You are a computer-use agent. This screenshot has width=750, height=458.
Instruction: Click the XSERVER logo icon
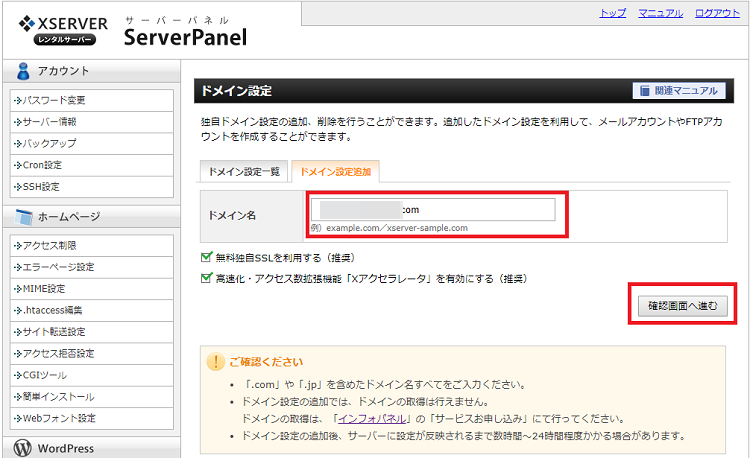pos(27,23)
